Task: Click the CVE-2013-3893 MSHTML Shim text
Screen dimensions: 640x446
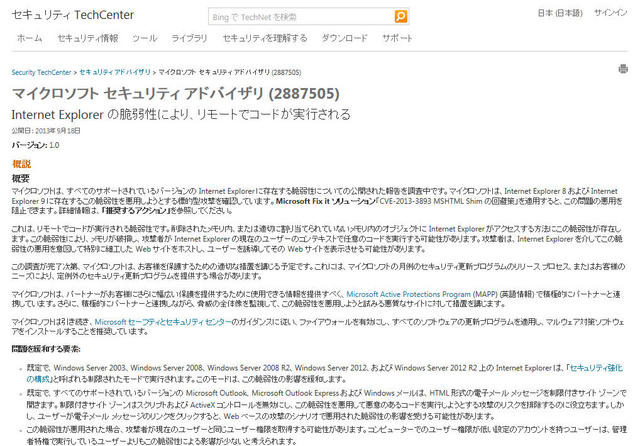Action: 431,201
